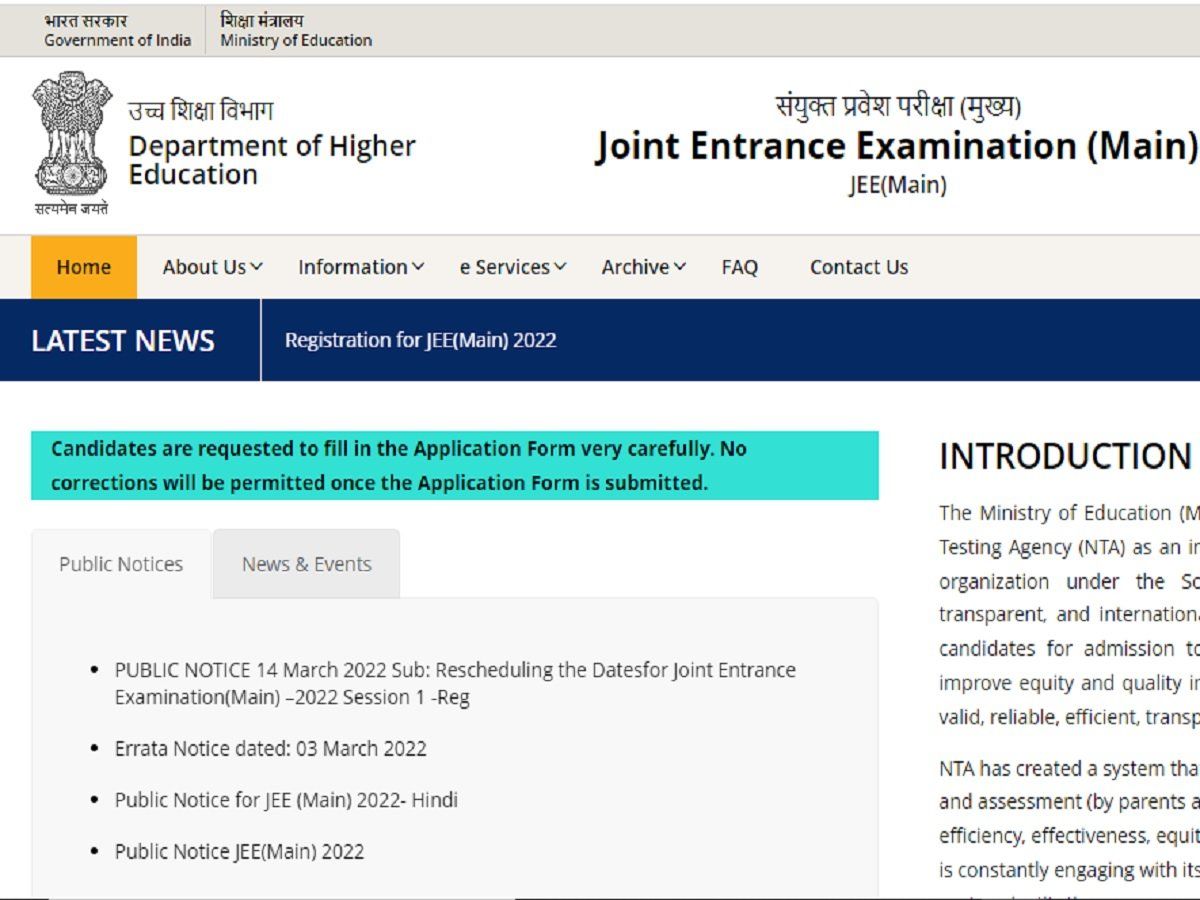1200x900 pixels.
Task: Click the Department of Higher Education title
Action: (x=271, y=160)
